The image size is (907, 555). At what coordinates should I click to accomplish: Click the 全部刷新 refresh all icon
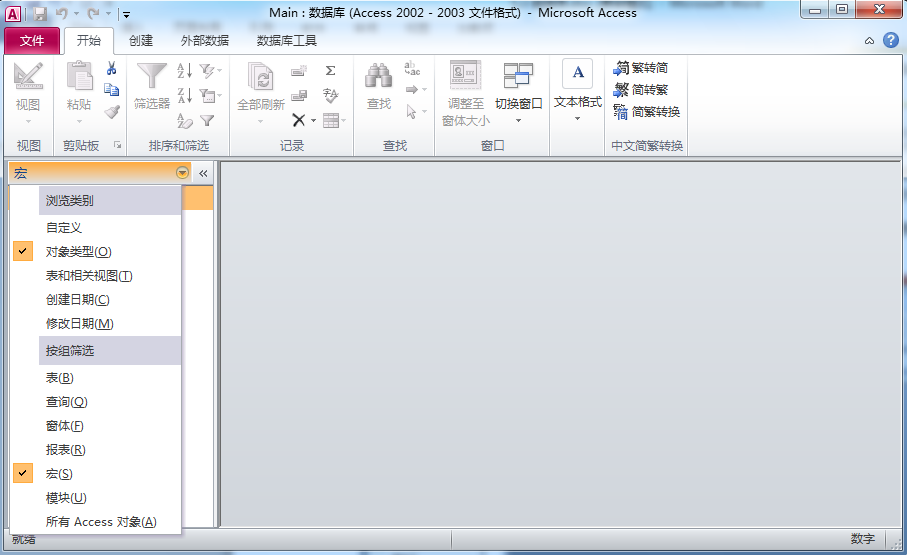261,77
